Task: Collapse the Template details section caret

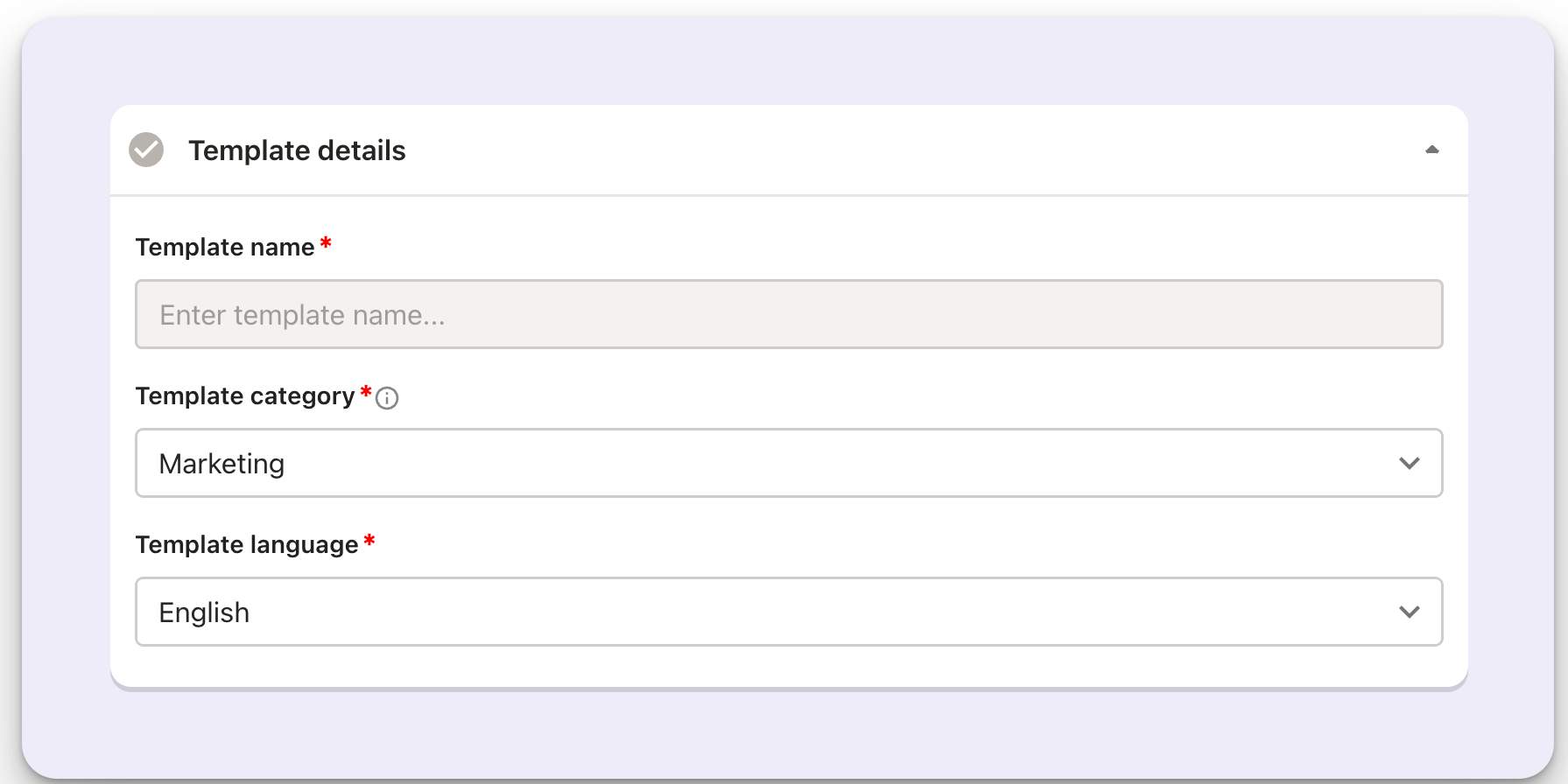Action: point(1432,150)
